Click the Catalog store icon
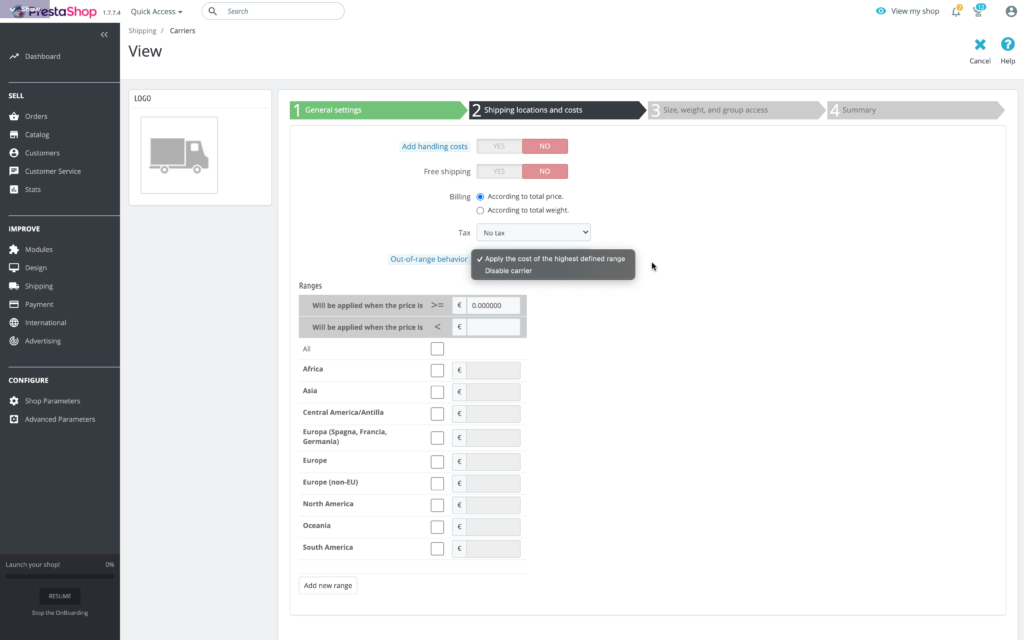This screenshot has width=1024, height=640. coord(14,135)
